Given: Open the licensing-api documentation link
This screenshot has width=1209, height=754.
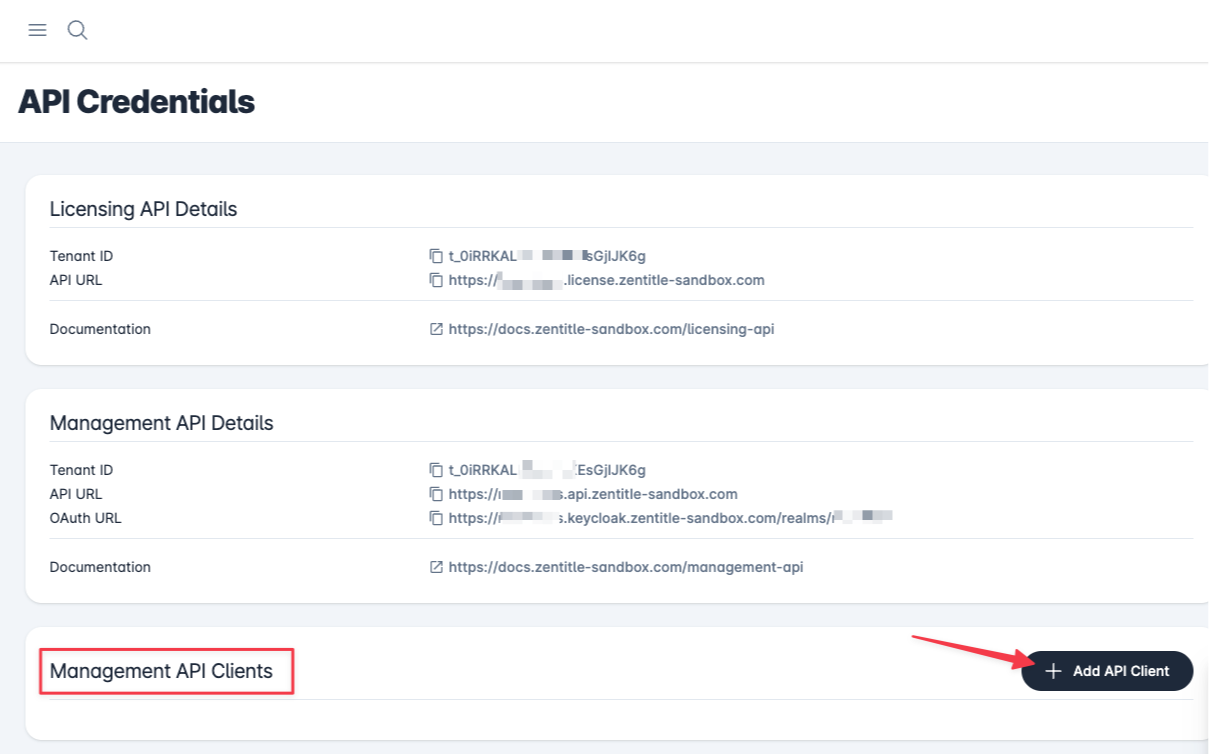Looking at the screenshot, I should pyautogui.click(x=611, y=329).
